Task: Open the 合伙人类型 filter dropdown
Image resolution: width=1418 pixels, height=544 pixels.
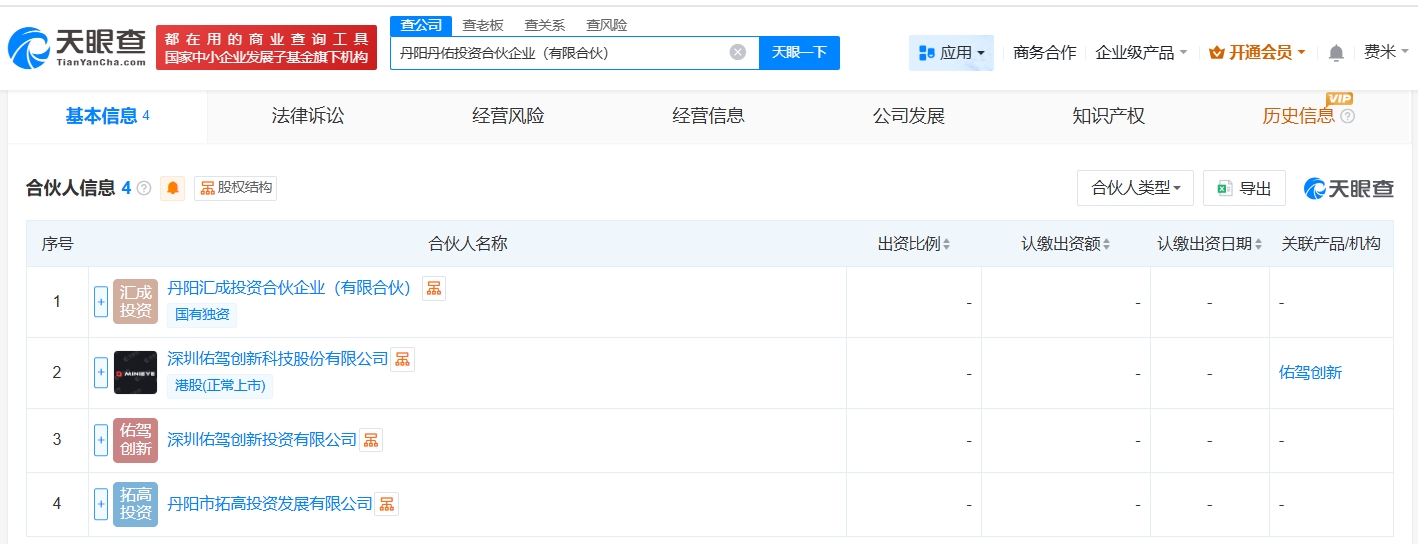Action: [1135, 188]
